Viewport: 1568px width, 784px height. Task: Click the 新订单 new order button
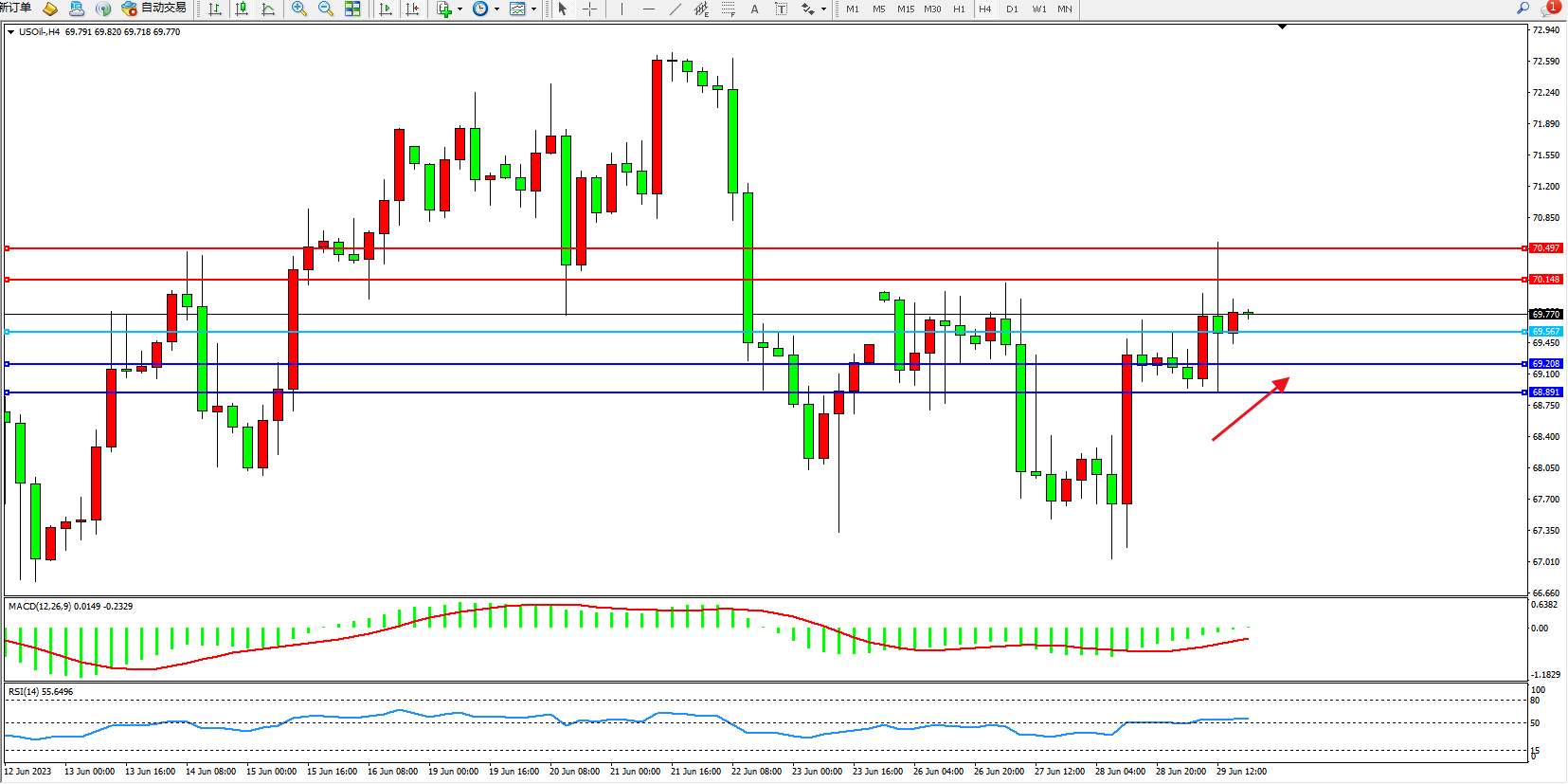point(15,9)
